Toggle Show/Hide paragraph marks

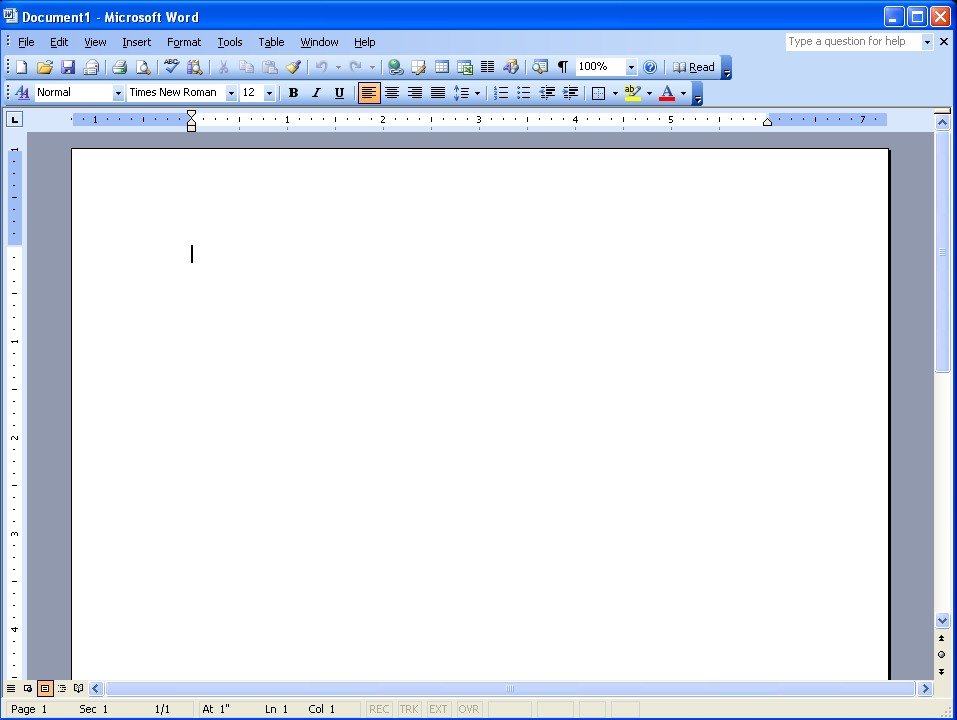click(562, 67)
